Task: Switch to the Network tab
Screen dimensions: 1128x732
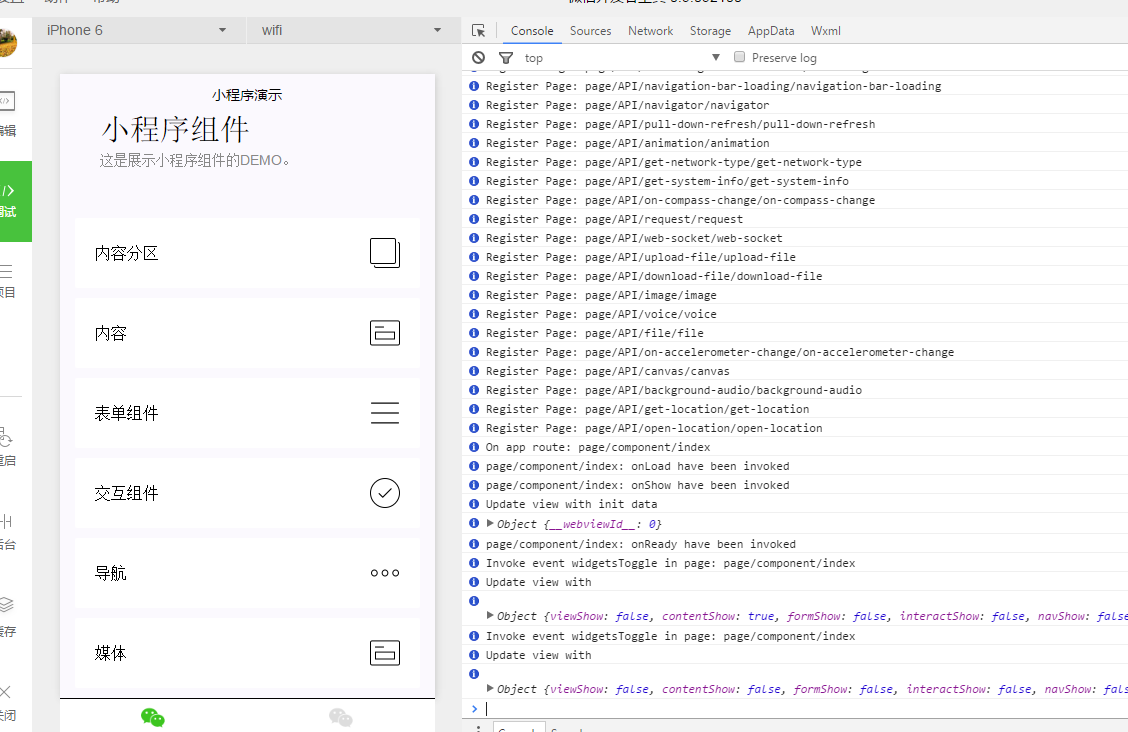Action: pos(650,31)
